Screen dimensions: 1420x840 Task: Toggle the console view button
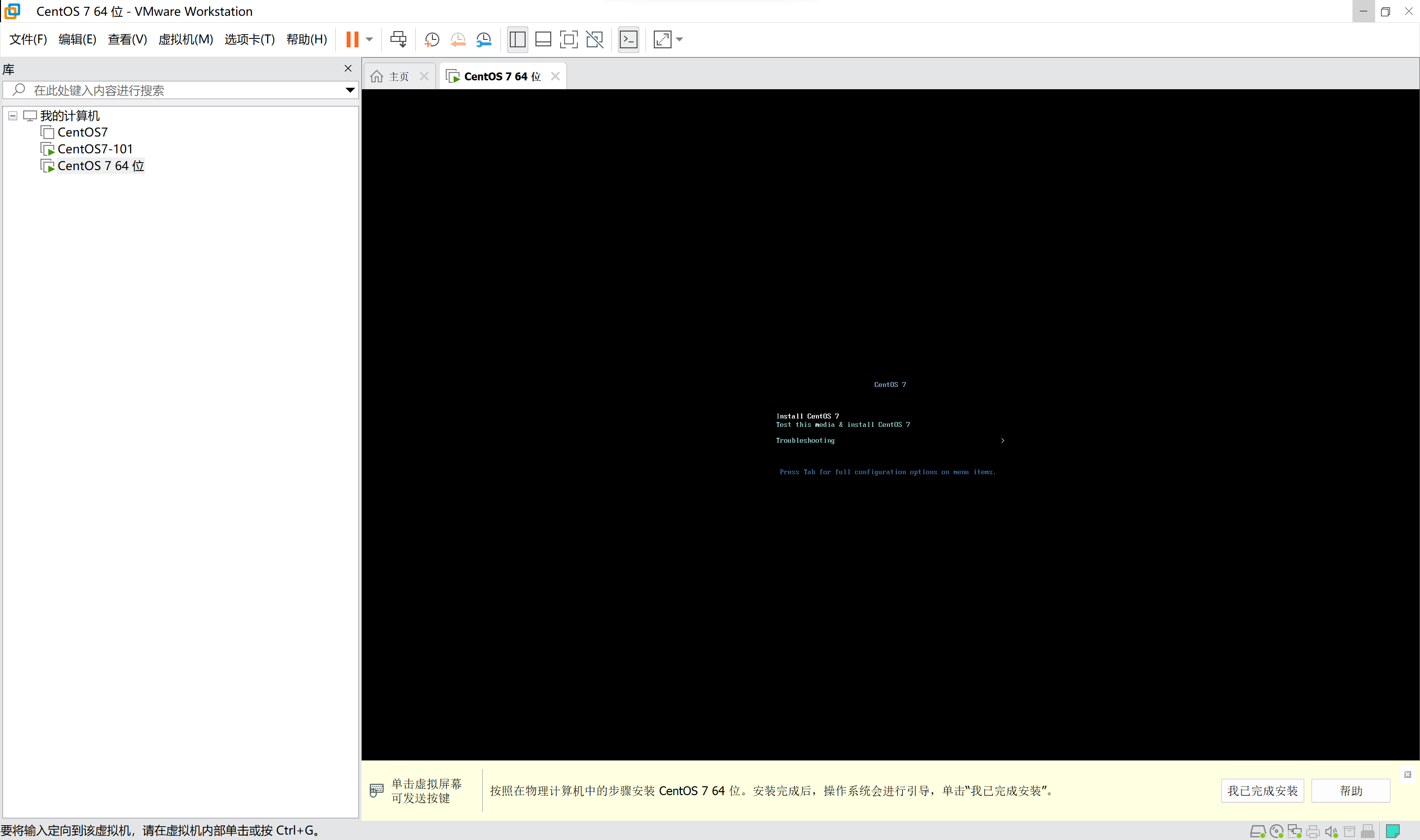click(x=629, y=39)
